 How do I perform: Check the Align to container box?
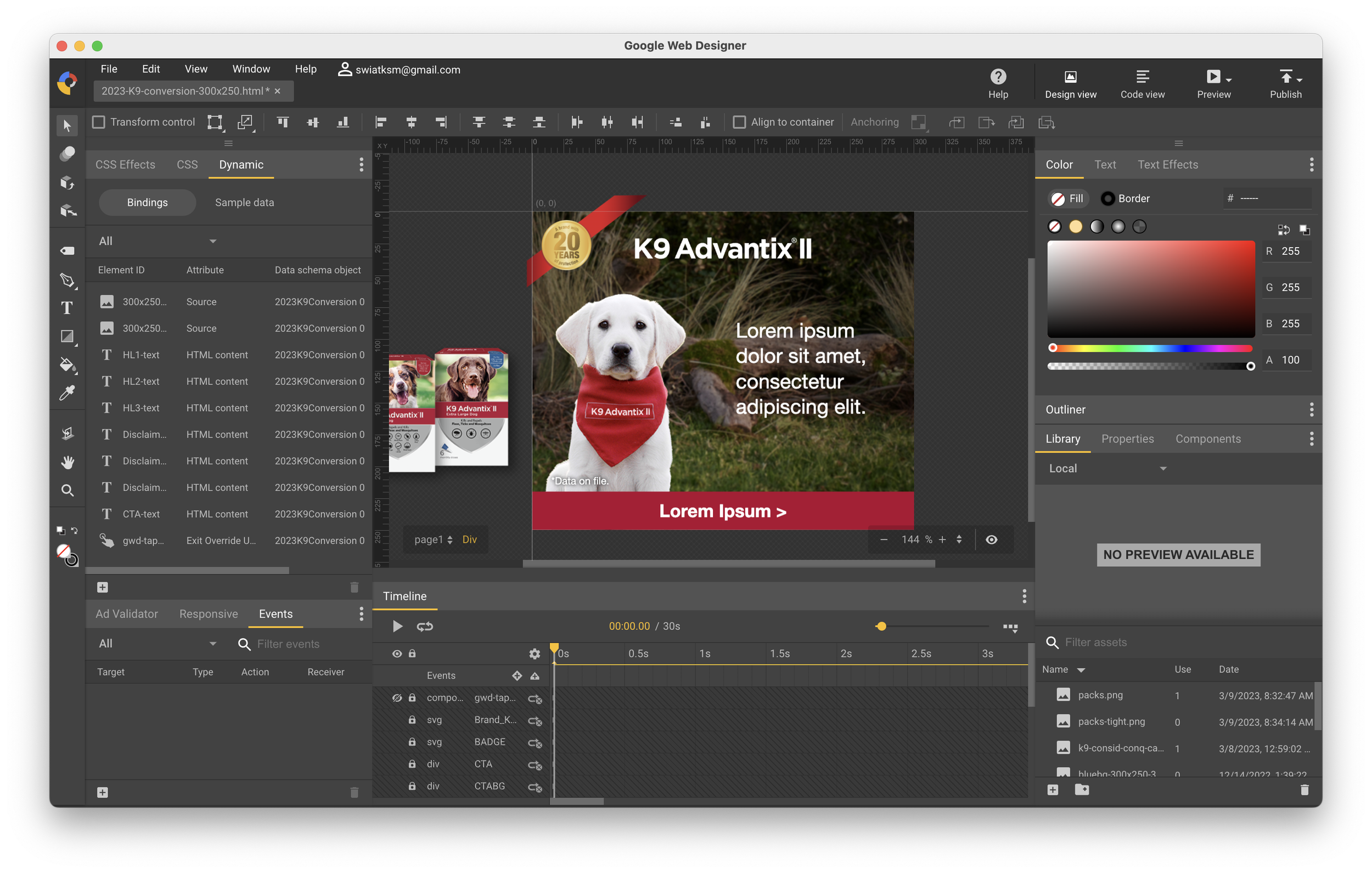point(739,122)
